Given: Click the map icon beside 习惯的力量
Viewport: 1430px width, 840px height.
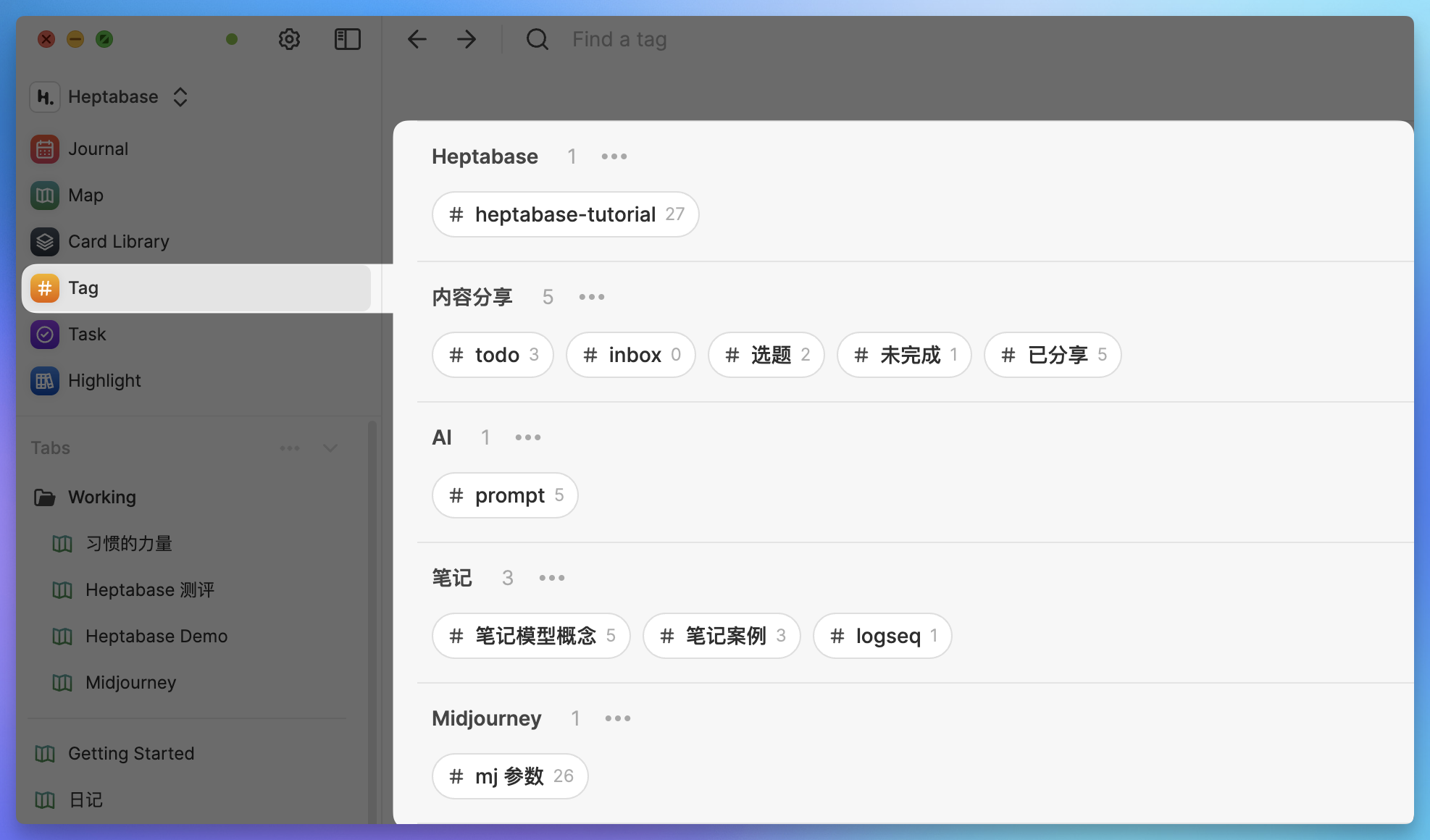Looking at the screenshot, I should (62, 544).
